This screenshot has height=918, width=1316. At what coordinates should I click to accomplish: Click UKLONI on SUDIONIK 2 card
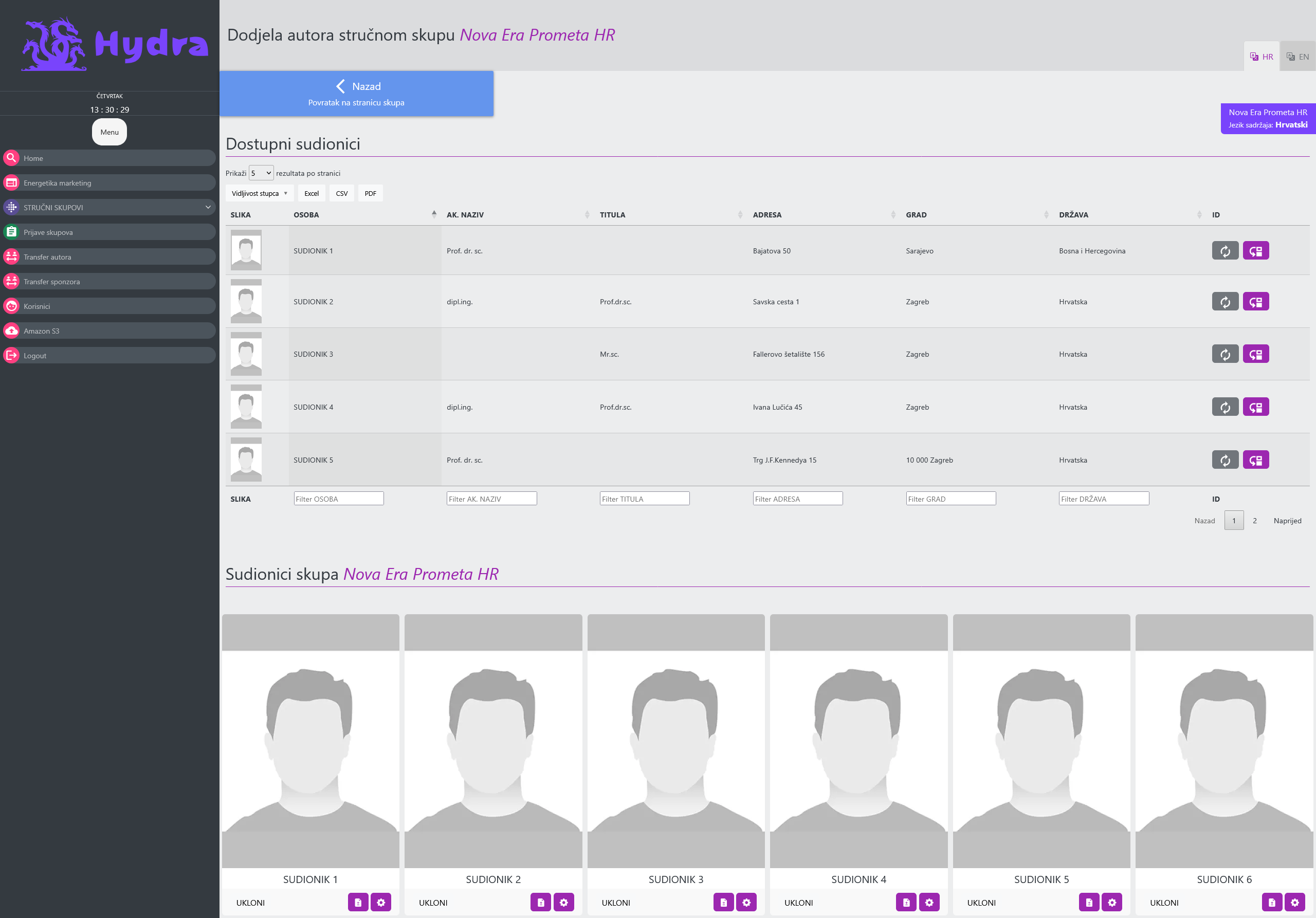pos(433,903)
